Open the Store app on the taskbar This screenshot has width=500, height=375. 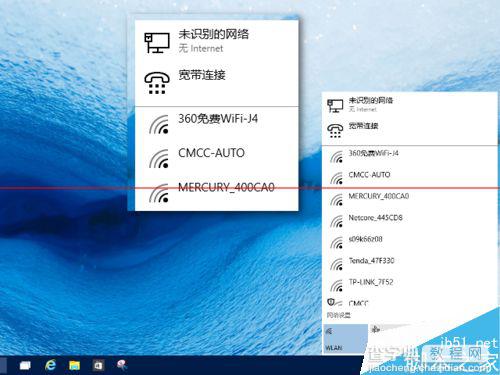click(98, 366)
